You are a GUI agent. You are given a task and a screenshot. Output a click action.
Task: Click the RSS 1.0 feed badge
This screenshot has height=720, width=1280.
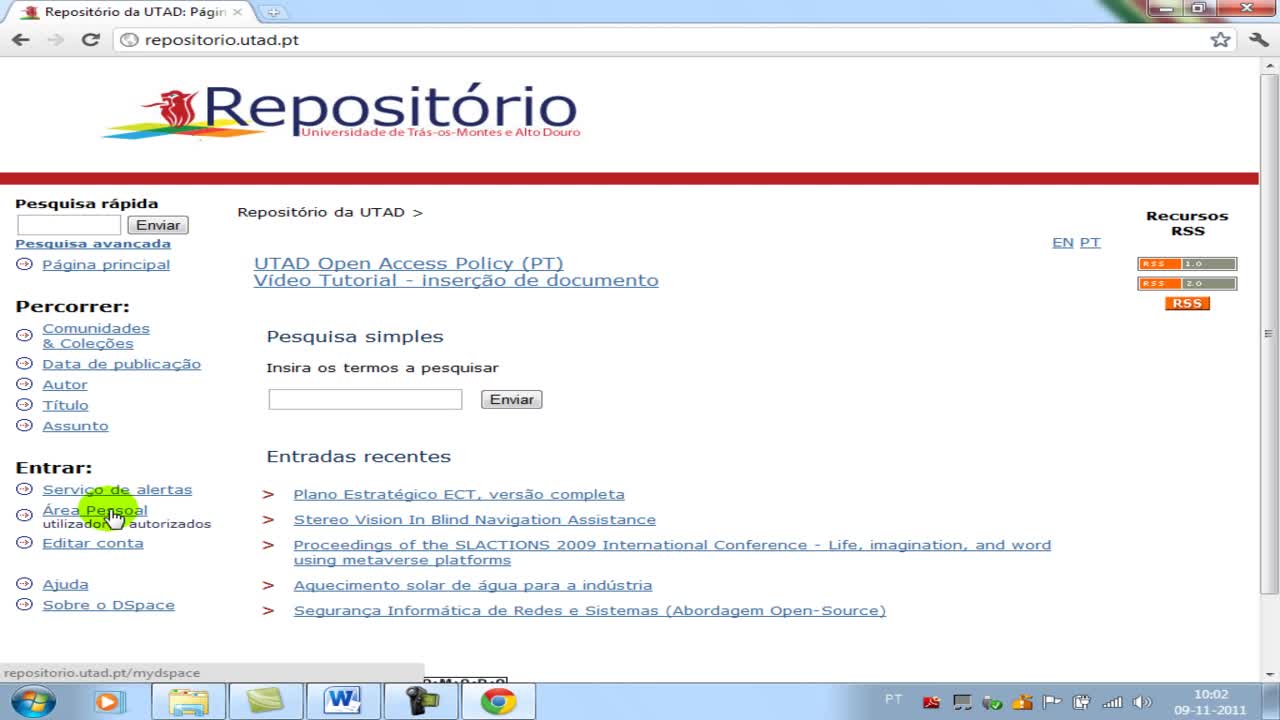coord(1187,264)
